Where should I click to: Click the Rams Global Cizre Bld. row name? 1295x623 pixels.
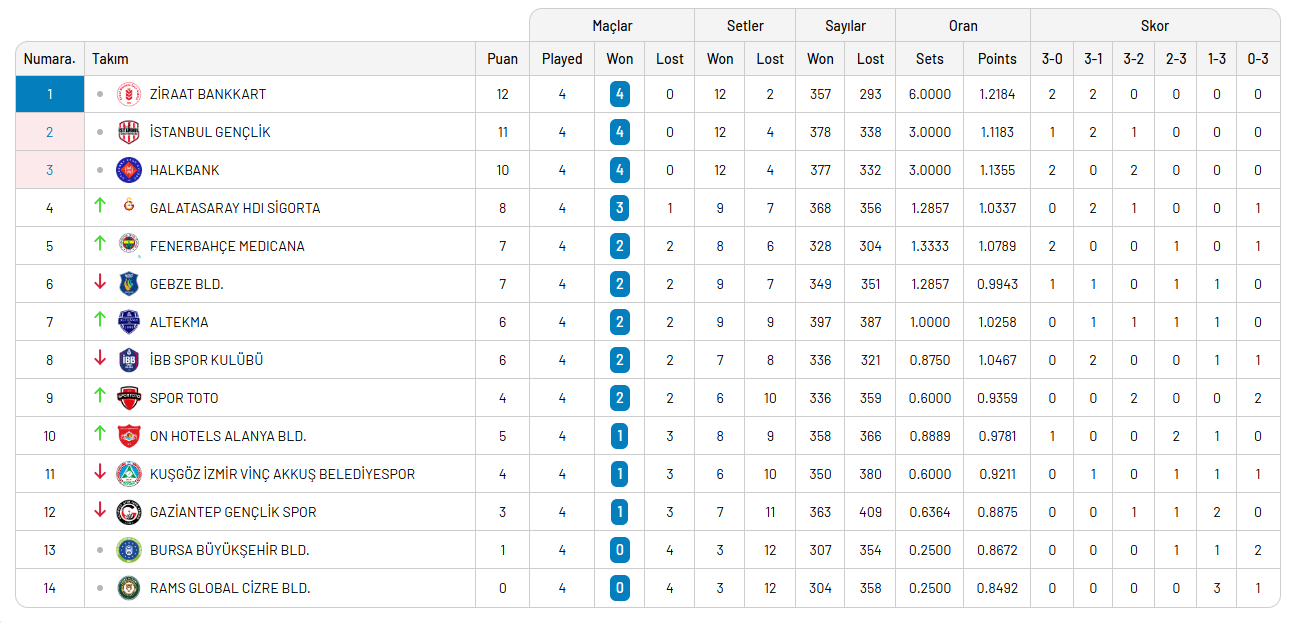(x=230, y=588)
